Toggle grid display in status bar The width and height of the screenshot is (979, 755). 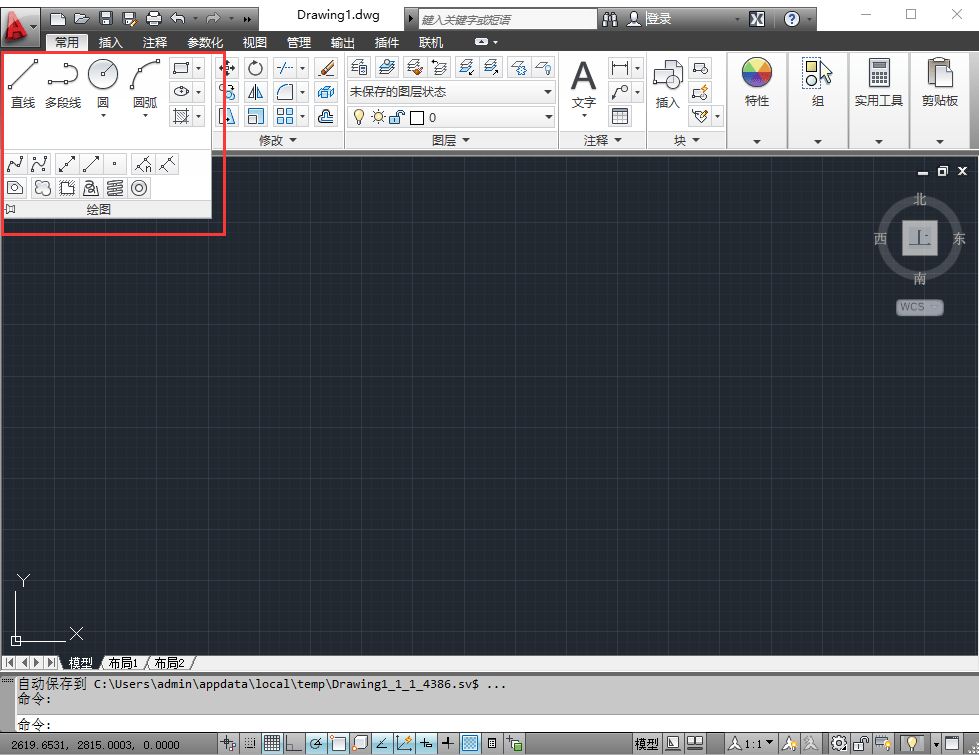[272, 743]
